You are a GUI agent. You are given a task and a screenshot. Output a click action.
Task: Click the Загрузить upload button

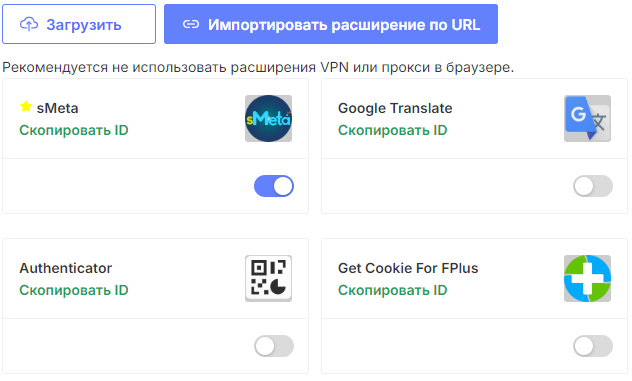(x=79, y=24)
